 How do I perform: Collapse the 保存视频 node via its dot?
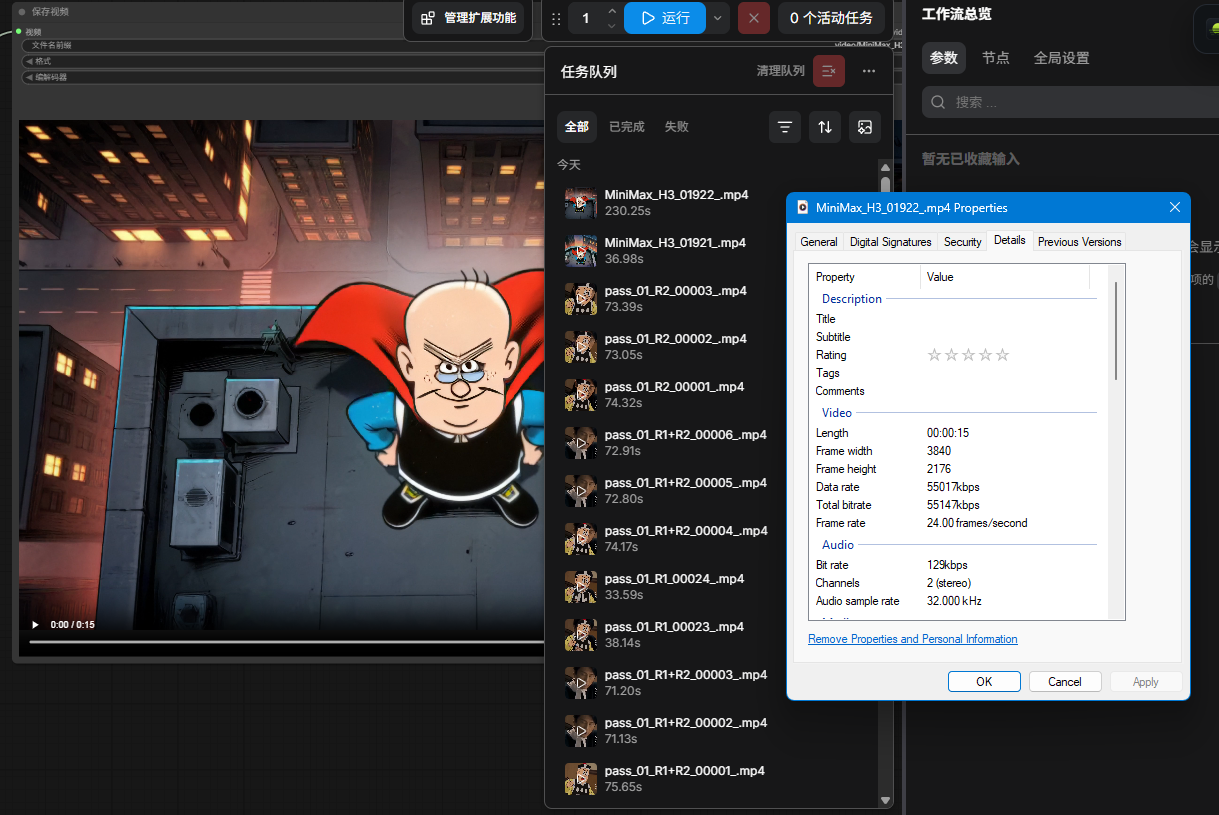pyautogui.click(x=22, y=12)
